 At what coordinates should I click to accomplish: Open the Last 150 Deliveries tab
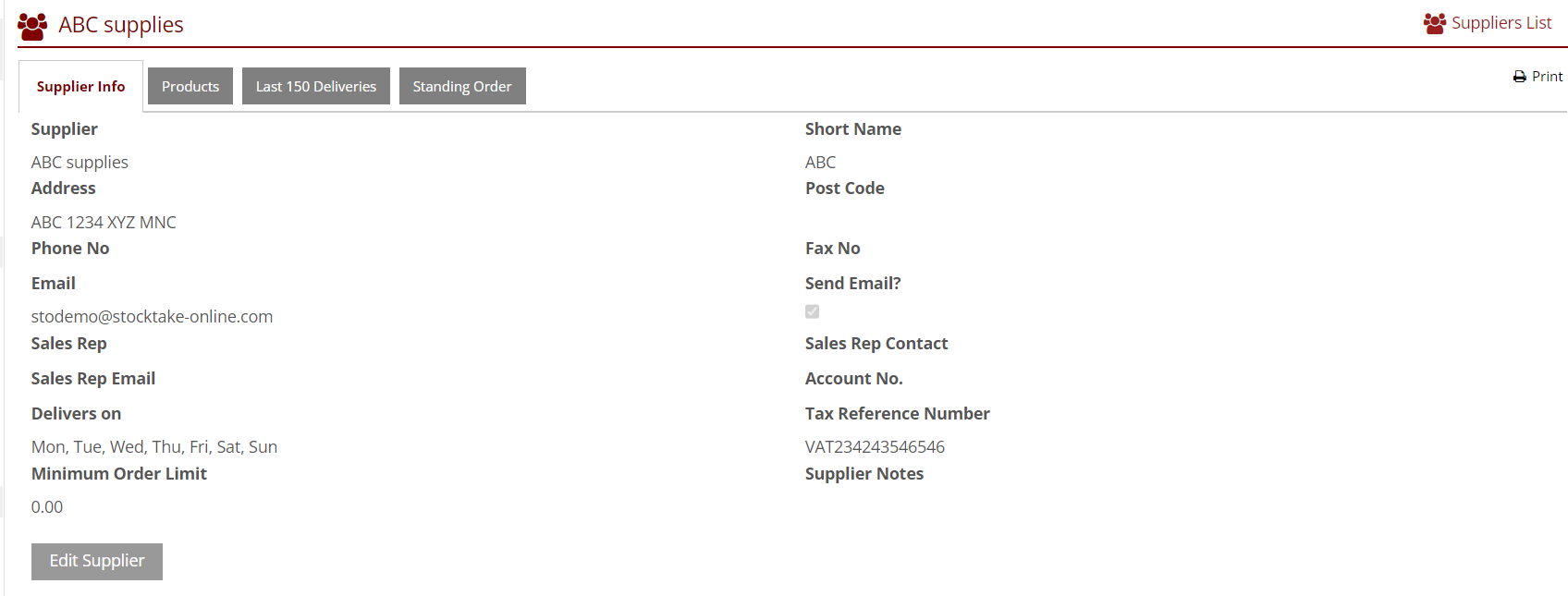[x=316, y=87]
